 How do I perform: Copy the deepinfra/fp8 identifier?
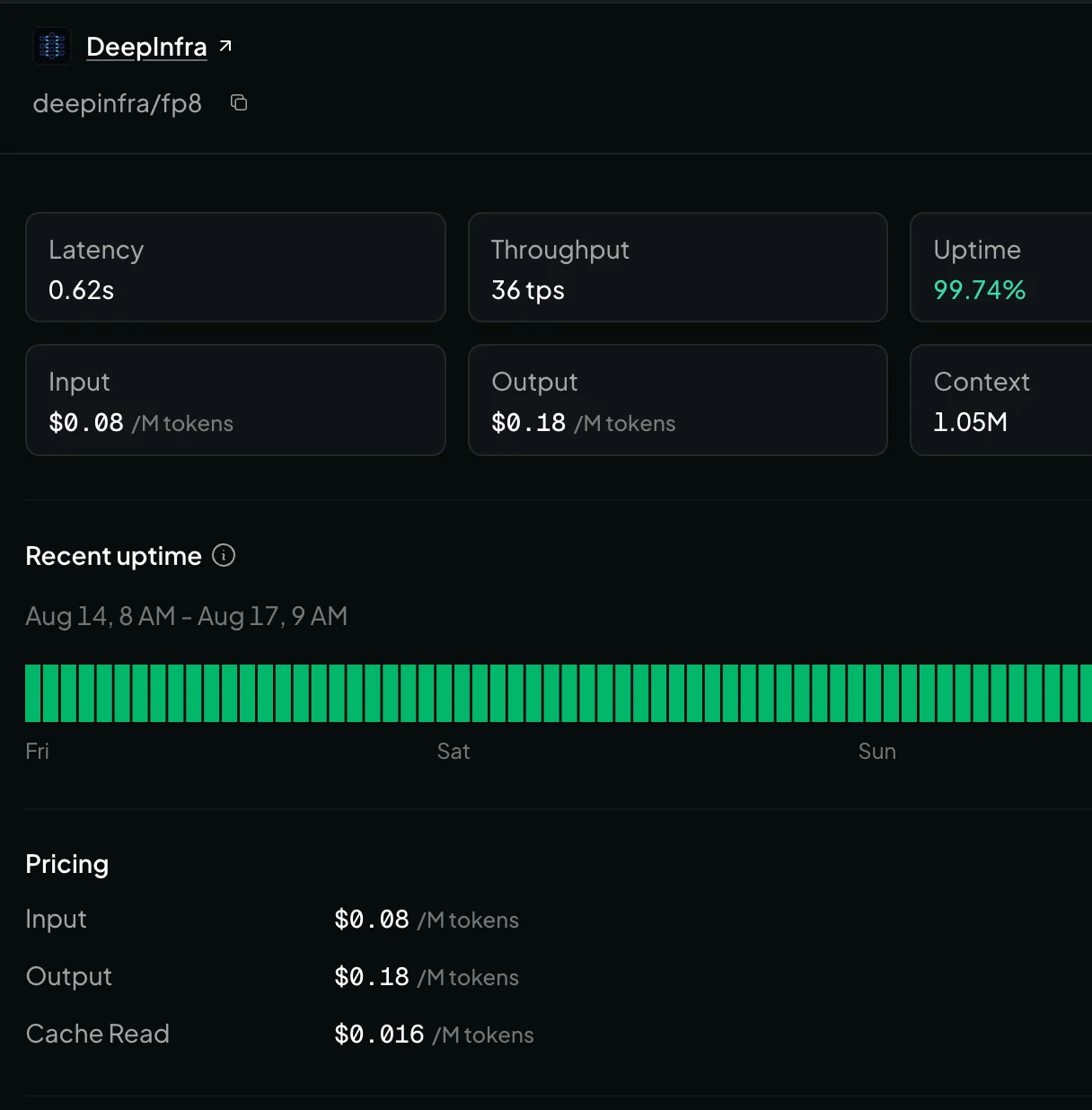tap(239, 102)
